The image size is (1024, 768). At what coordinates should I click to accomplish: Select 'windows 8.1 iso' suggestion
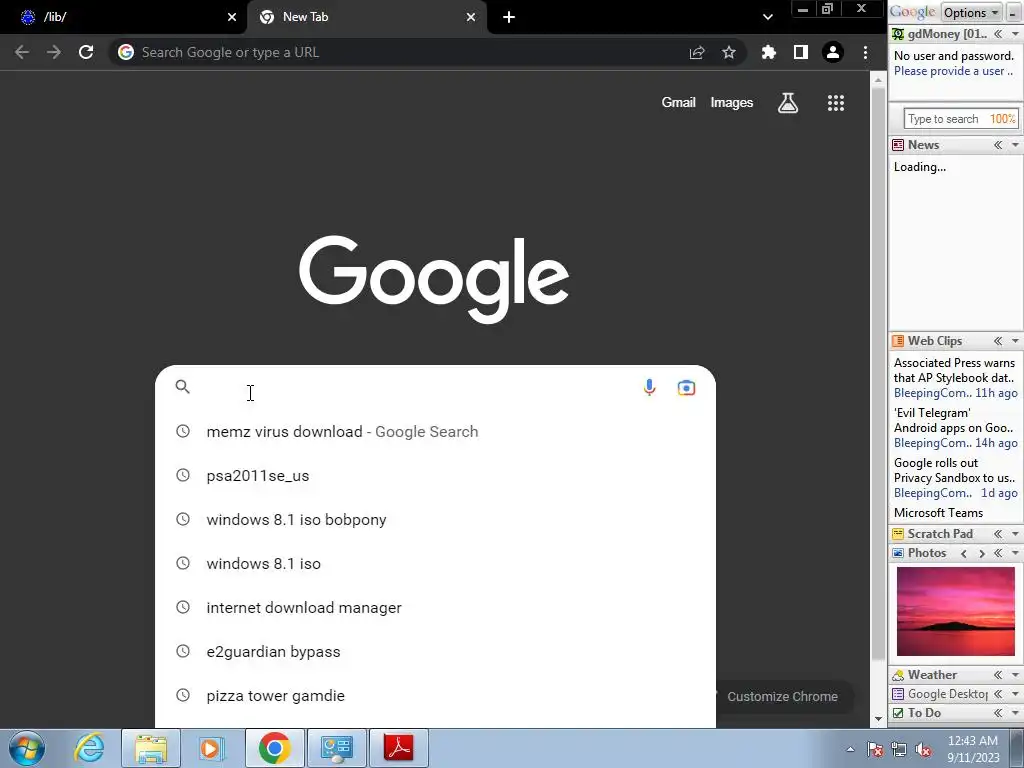[436, 564]
